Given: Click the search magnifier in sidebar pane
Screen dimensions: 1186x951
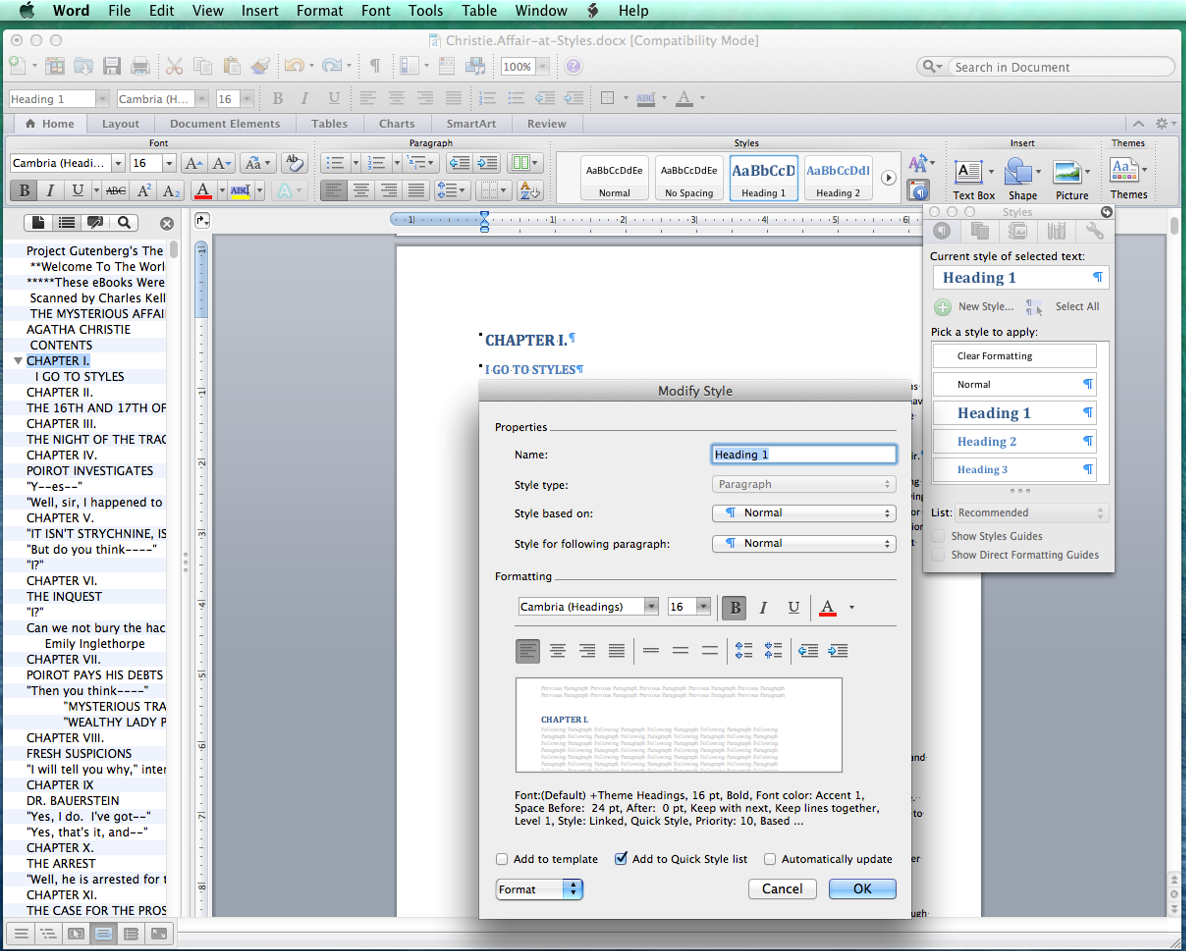Looking at the screenshot, I should coord(124,223).
